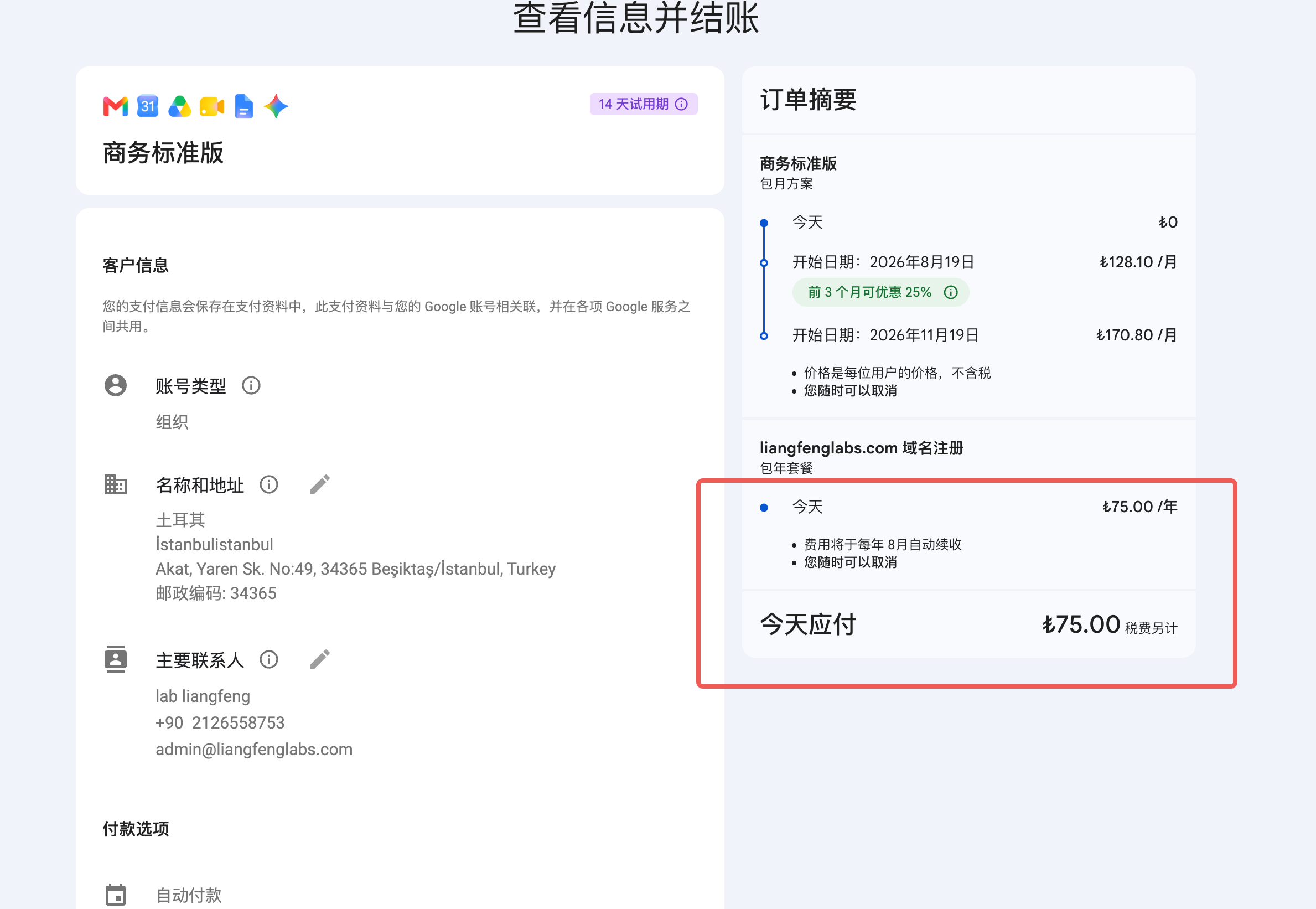Image resolution: width=1316 pixels, height=909 pixels.
Task: Click the 今天应付 total label
Action: (809, 625)
